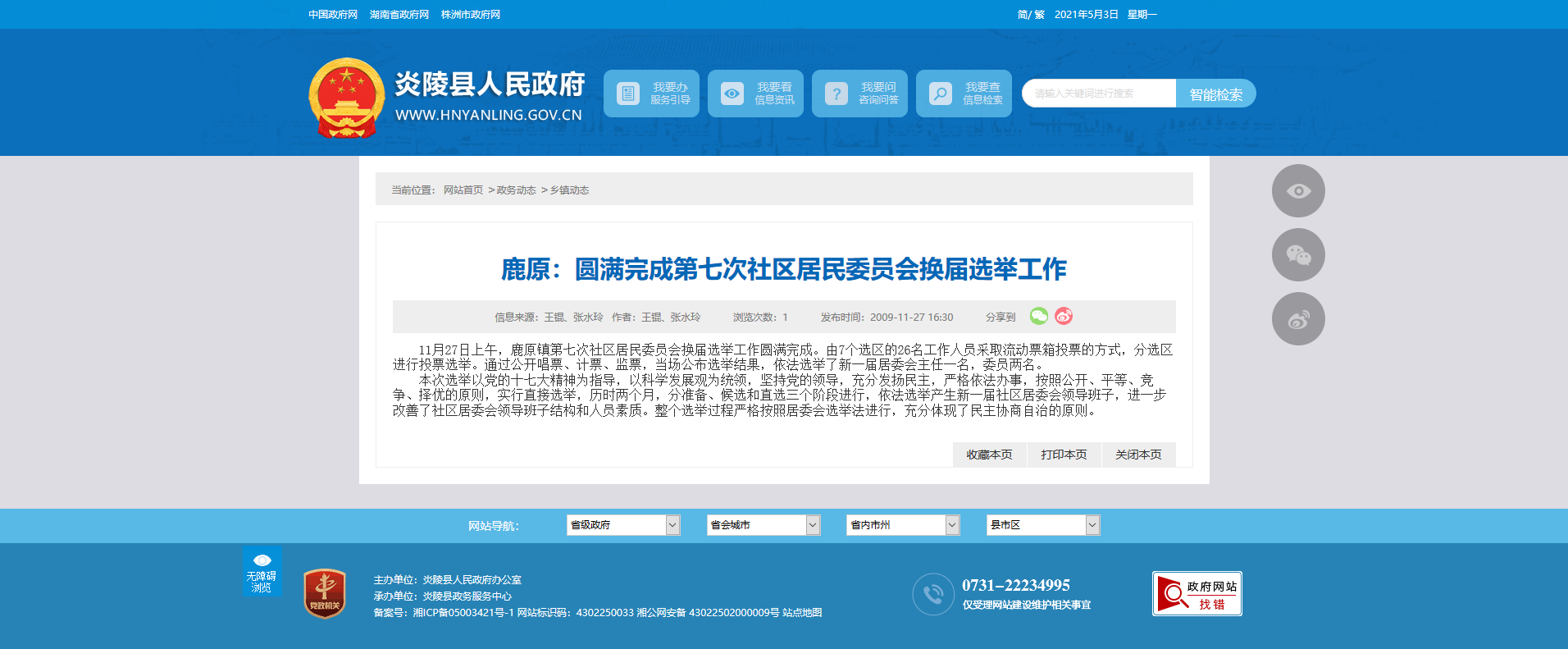
Task: Open the gray WeChat circle on right sidebar
Action: click(x=1298, y=255)
